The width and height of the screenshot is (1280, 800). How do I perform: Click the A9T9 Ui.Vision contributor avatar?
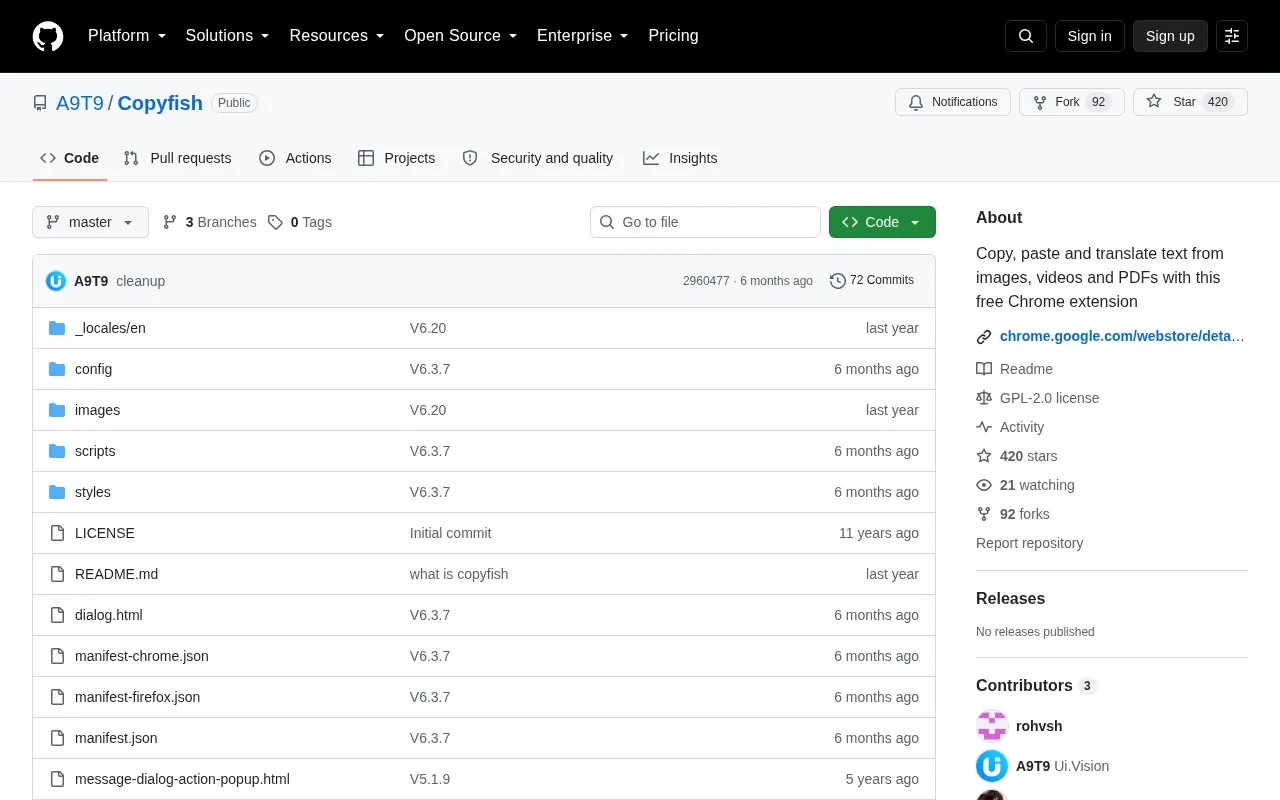click(x=992, y=766)
